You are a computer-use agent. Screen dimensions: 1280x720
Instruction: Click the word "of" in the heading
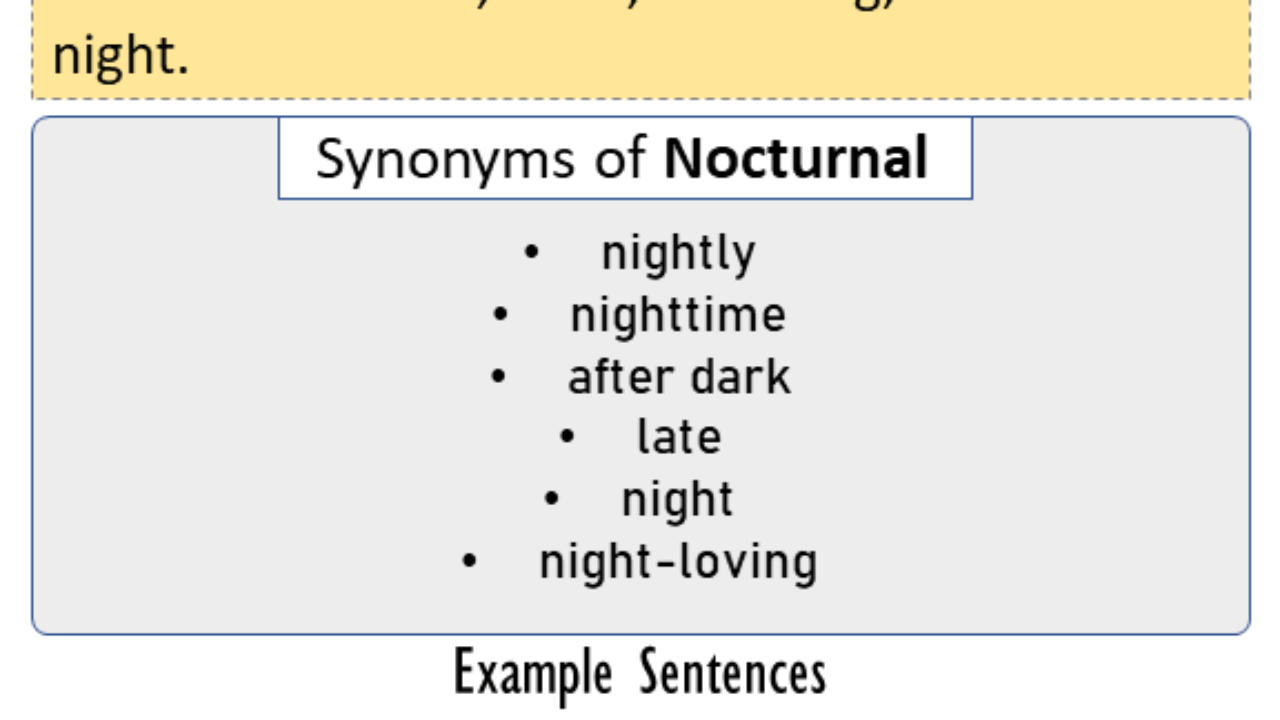[x=621, y=159]
